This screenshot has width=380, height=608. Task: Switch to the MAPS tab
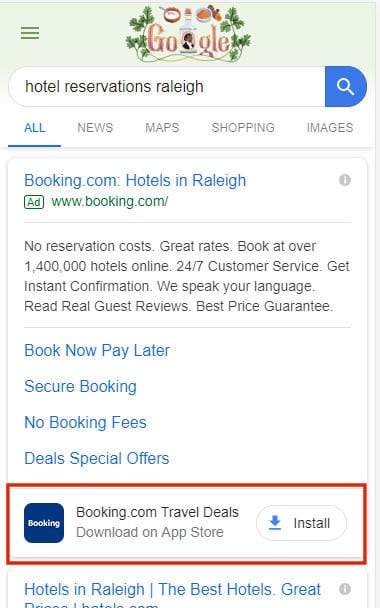162,128
